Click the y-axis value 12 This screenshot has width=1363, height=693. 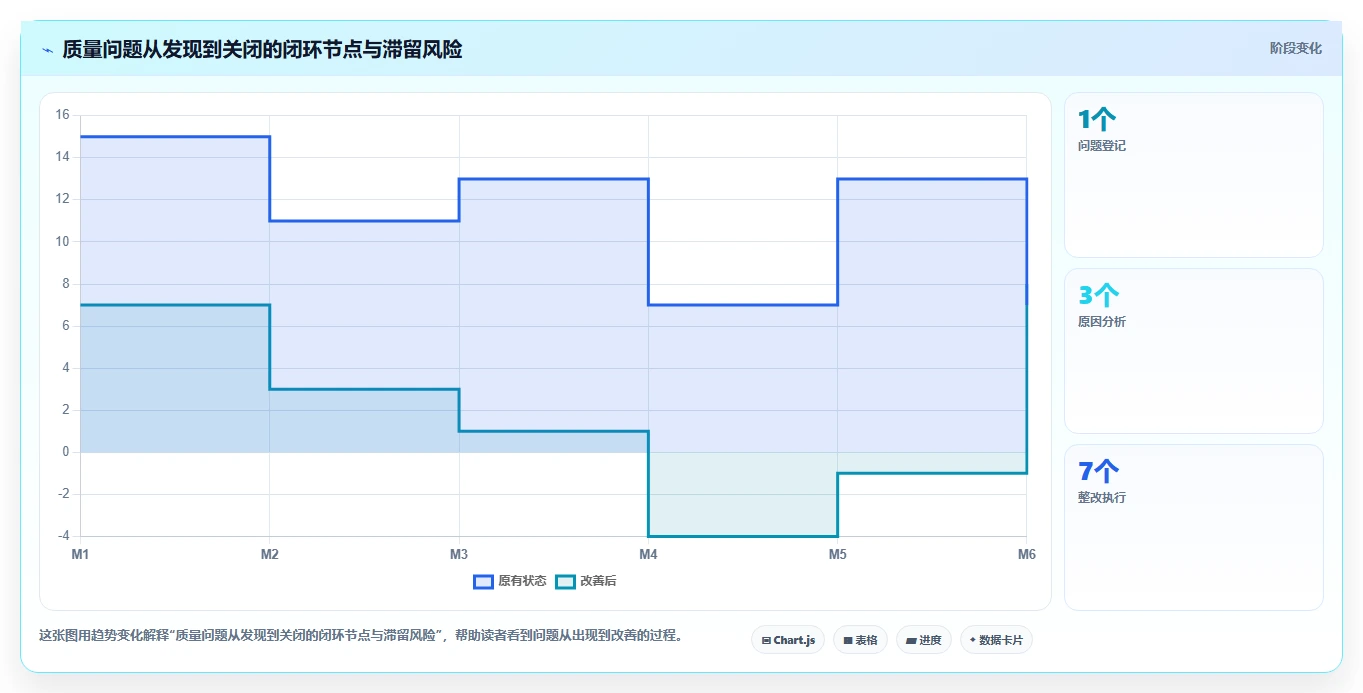[x=62, y=199]
